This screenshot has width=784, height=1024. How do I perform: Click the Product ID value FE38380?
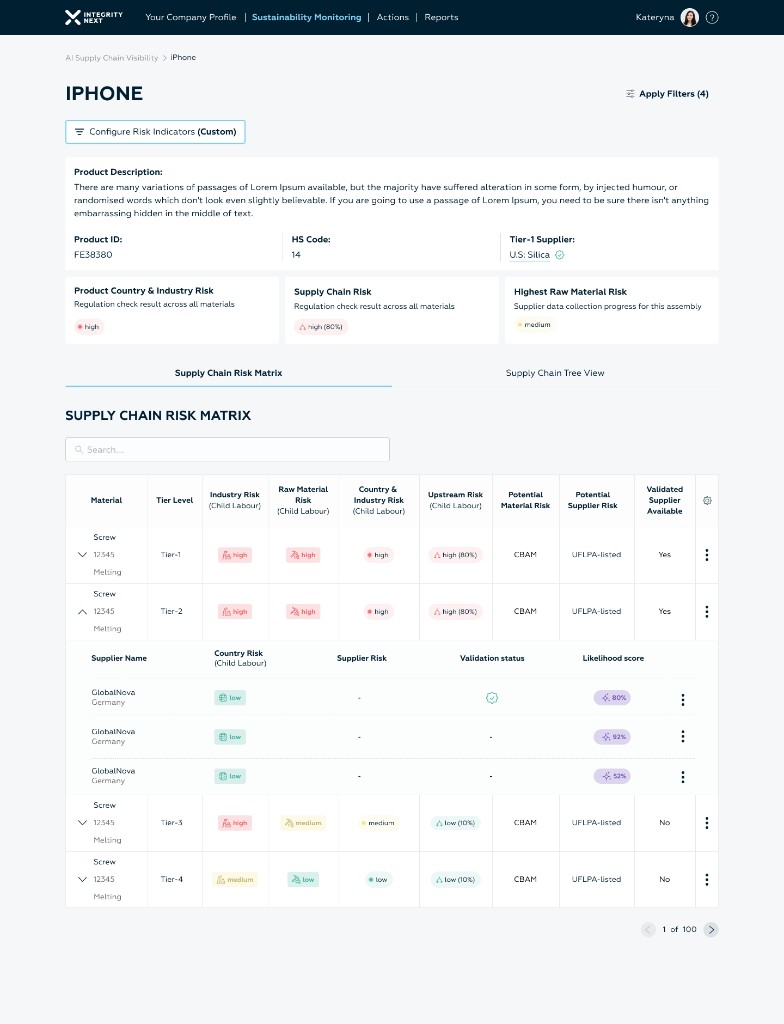click(93, 255)
